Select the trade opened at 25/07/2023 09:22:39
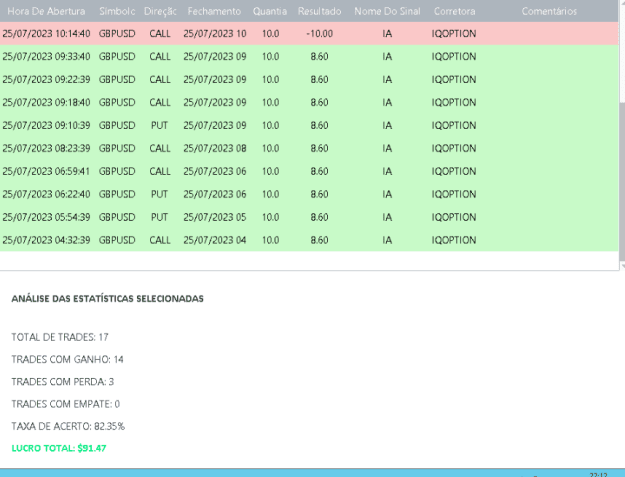 [x=309, y=79]
